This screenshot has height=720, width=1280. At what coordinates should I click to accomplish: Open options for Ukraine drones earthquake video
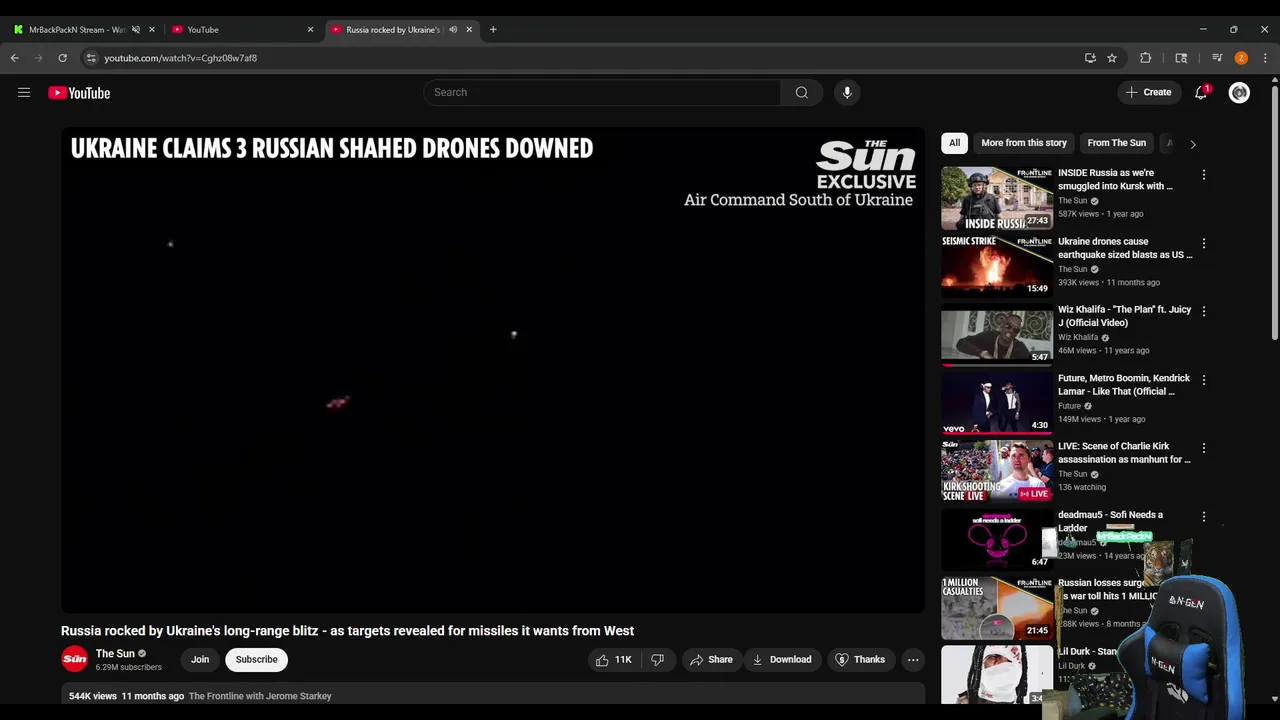click(x=1204, y=243)
